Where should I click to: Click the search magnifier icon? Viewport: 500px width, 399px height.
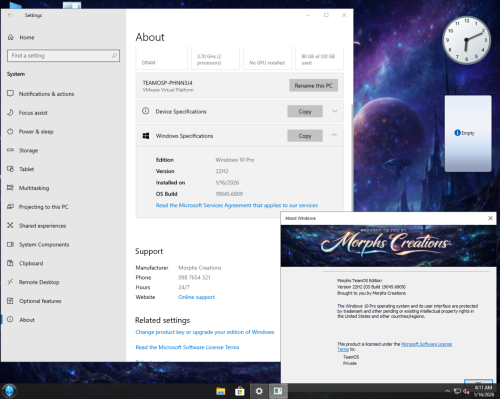[114, 56]
